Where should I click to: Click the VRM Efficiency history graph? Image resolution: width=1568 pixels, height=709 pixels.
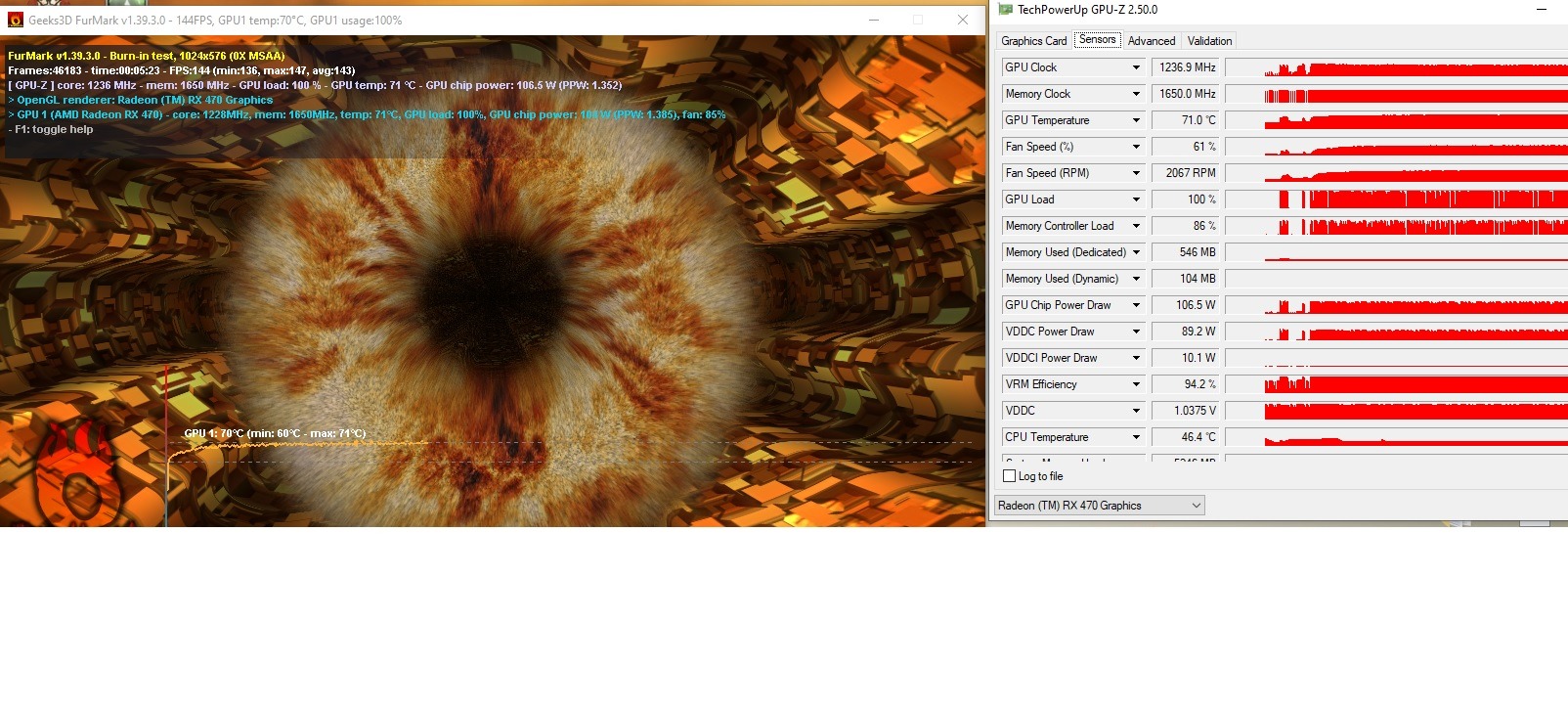pos(1397,384)
